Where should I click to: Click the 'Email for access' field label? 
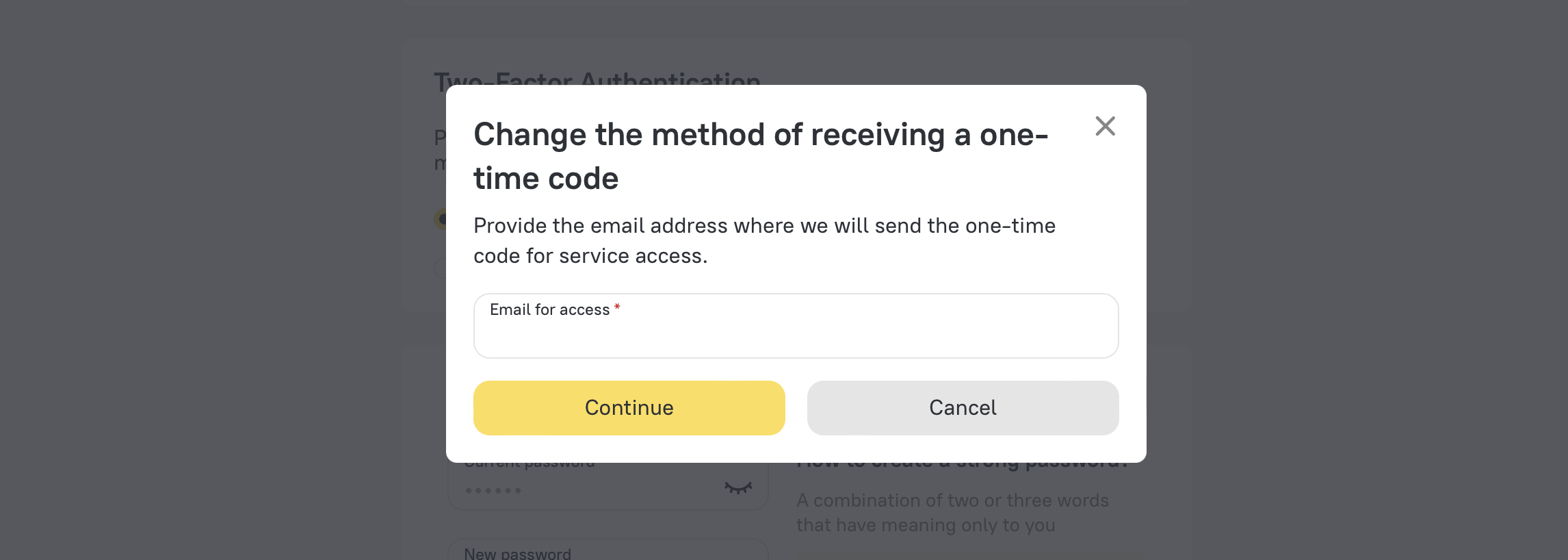549,310
